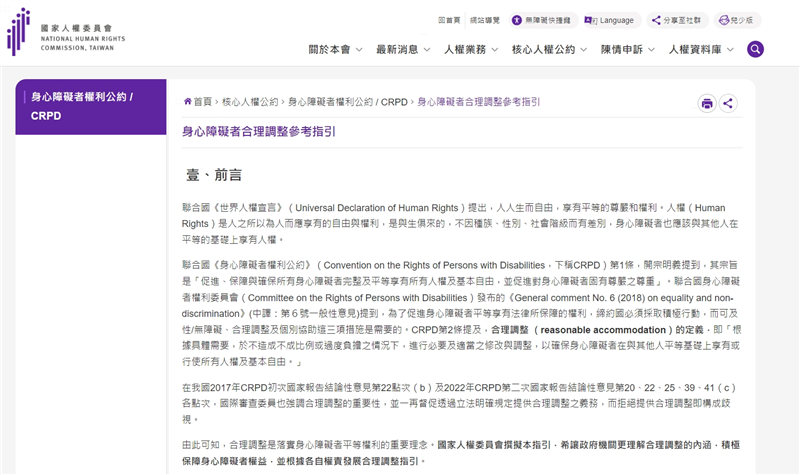Expand the 陳情申訴 menu

[x=628, y=49]
